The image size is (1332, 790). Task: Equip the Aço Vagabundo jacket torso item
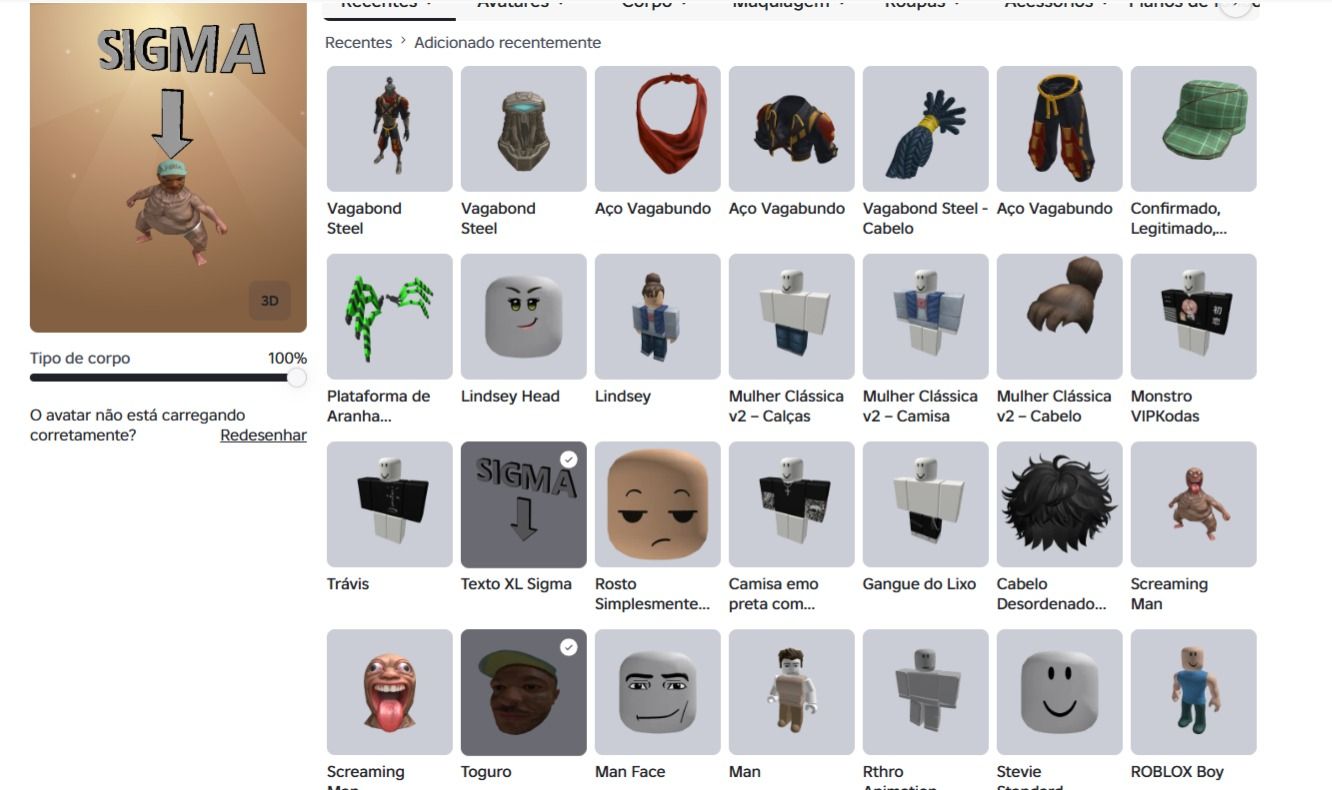tap(792, 129)
